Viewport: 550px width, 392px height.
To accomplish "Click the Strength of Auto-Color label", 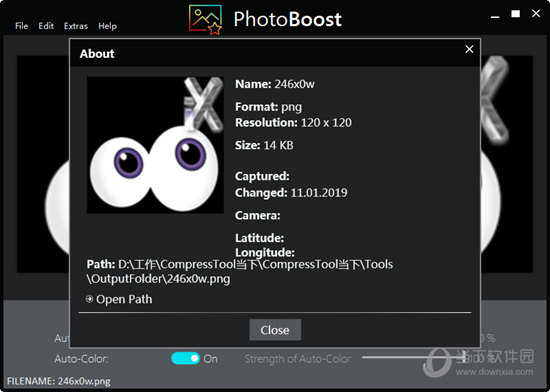I will (298, 359).
